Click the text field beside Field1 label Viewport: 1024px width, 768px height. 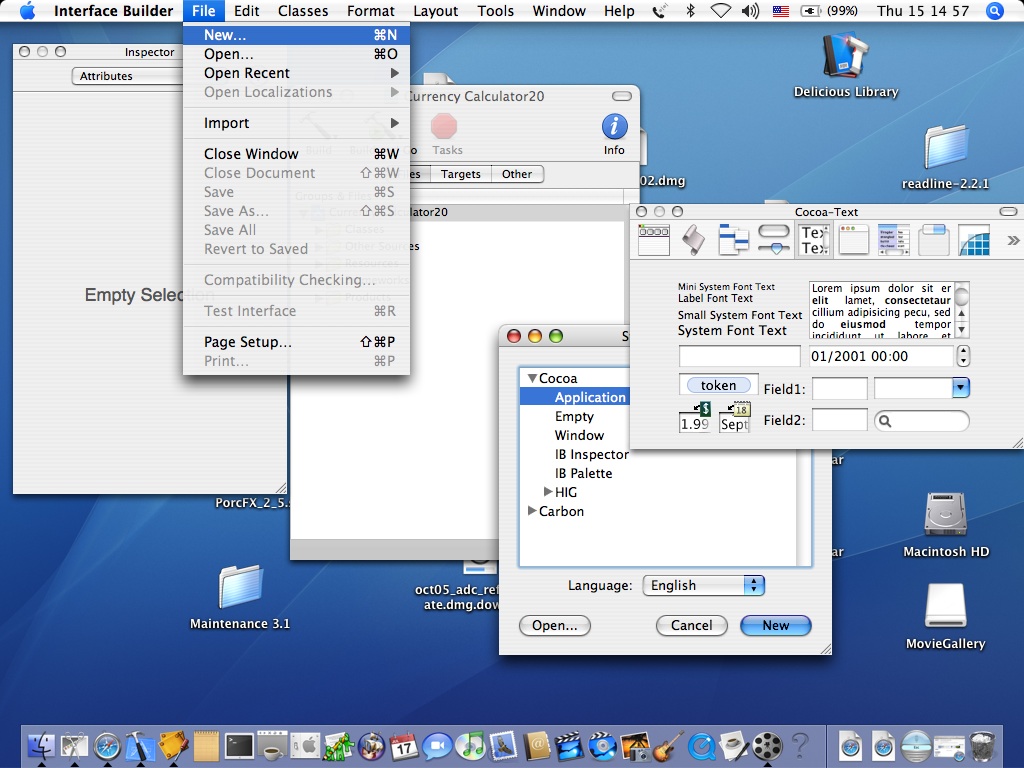coord(839,389)
